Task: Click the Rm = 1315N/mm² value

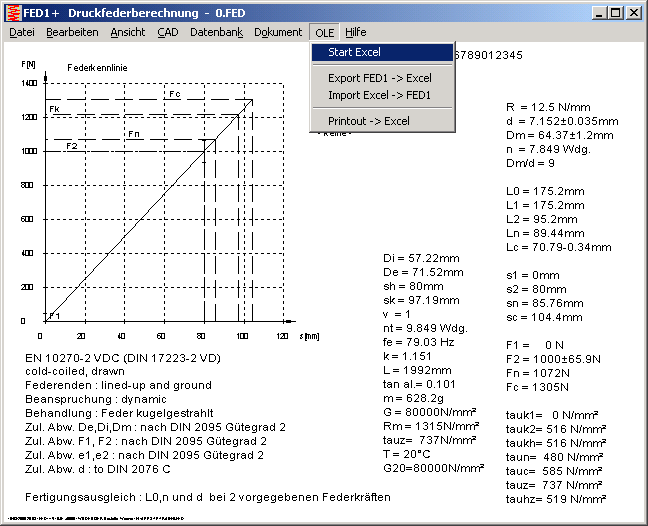Action: point(431,426)
